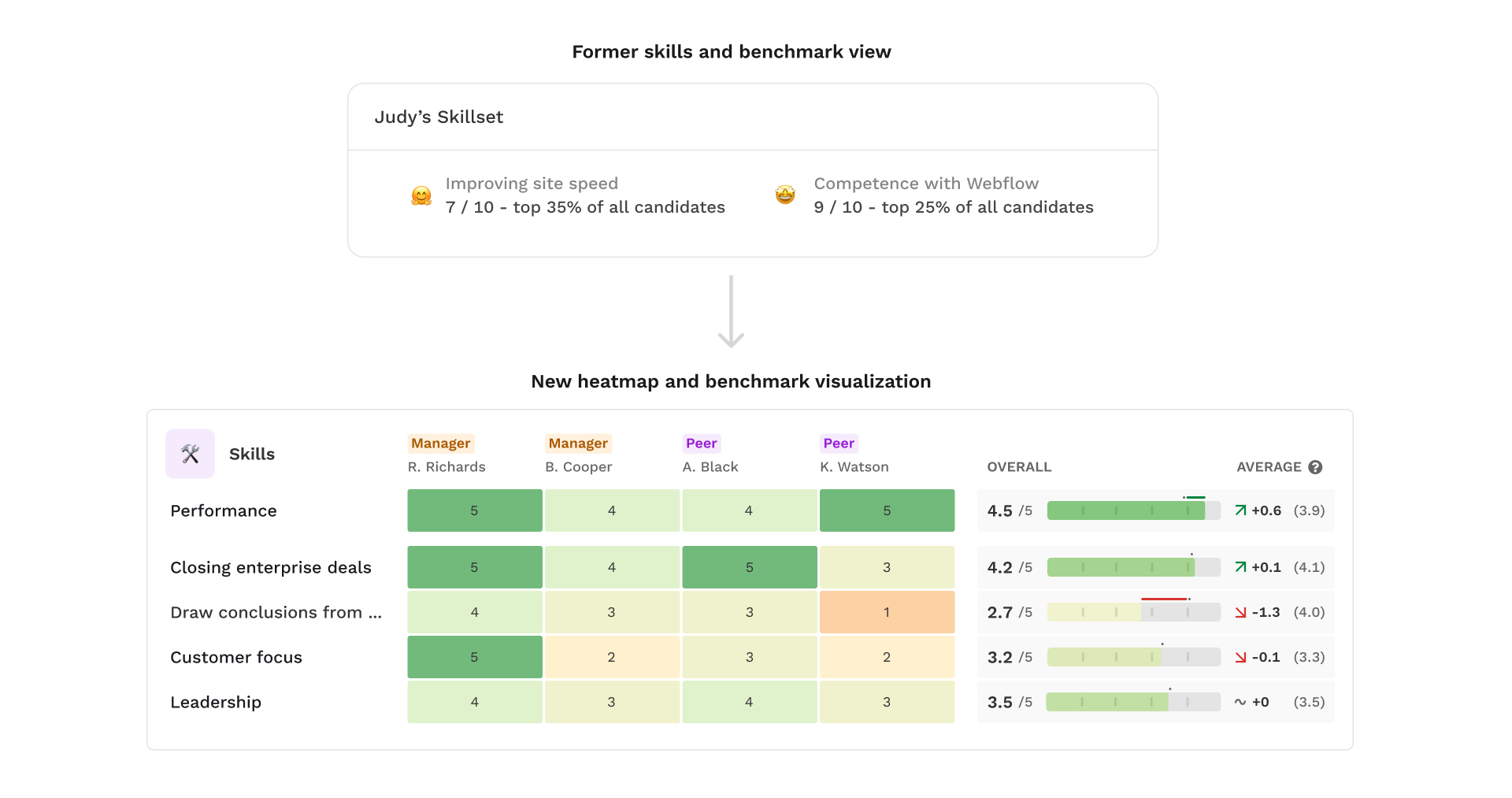Click the red down arrow next to -0.1
The width and height of the screenshot is (1512, 798).
pyautogui.click(x=1240, y=657)
